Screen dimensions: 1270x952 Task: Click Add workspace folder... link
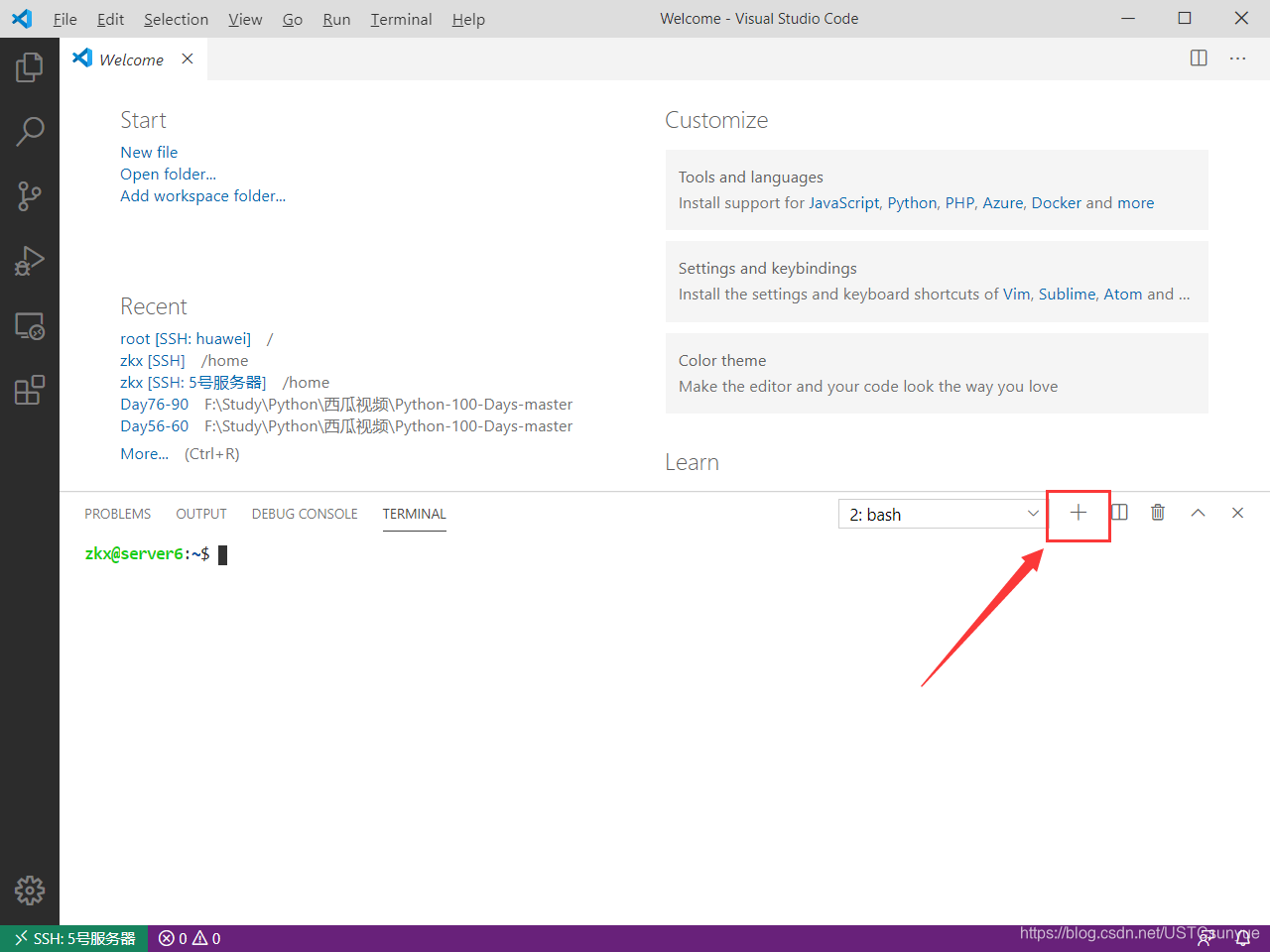(x=202, y=195)
